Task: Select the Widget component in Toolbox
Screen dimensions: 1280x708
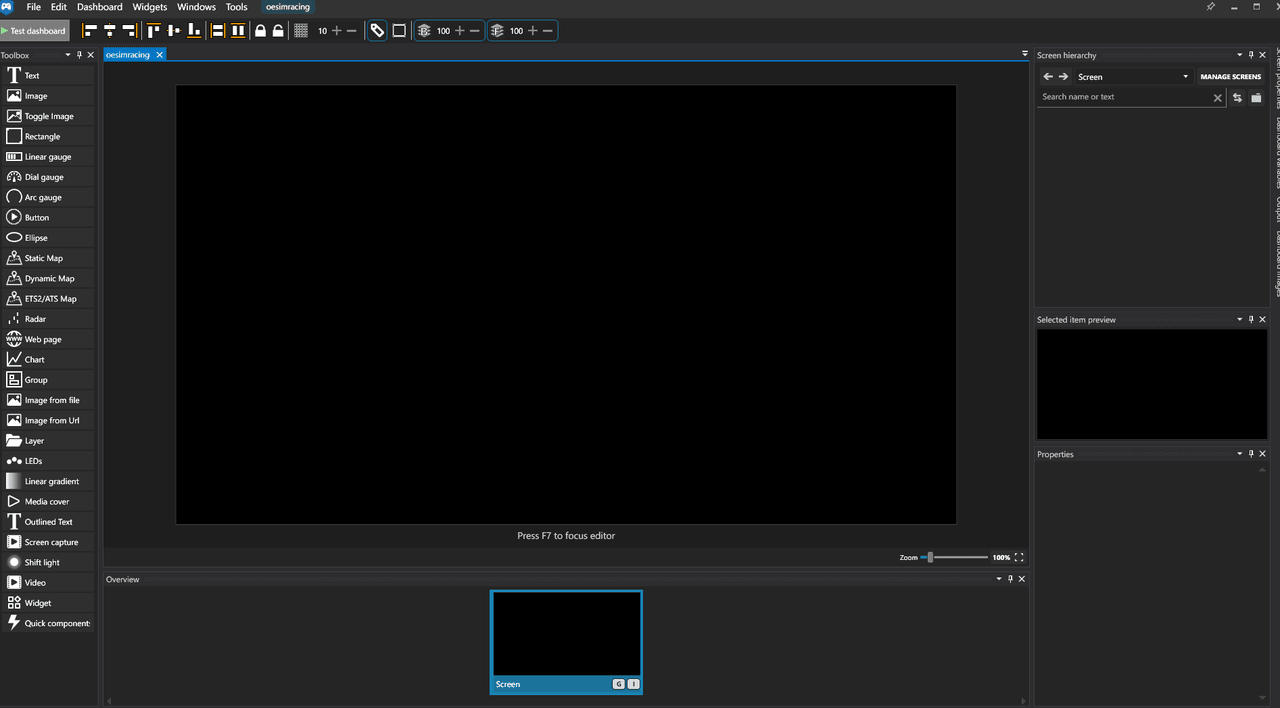Action: (47, 603)
